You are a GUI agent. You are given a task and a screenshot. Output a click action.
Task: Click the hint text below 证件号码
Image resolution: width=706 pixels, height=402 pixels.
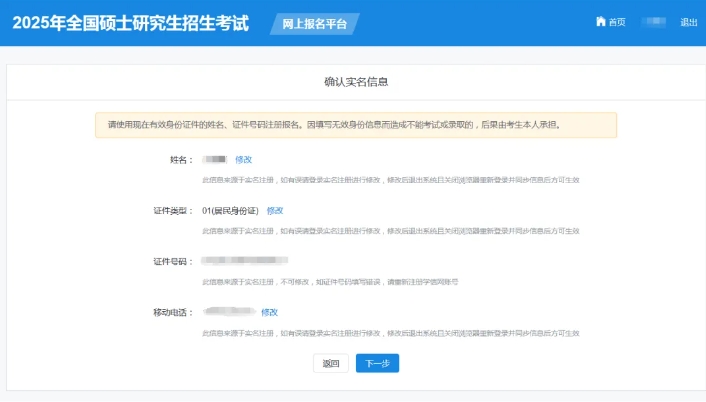coord(330,282)
